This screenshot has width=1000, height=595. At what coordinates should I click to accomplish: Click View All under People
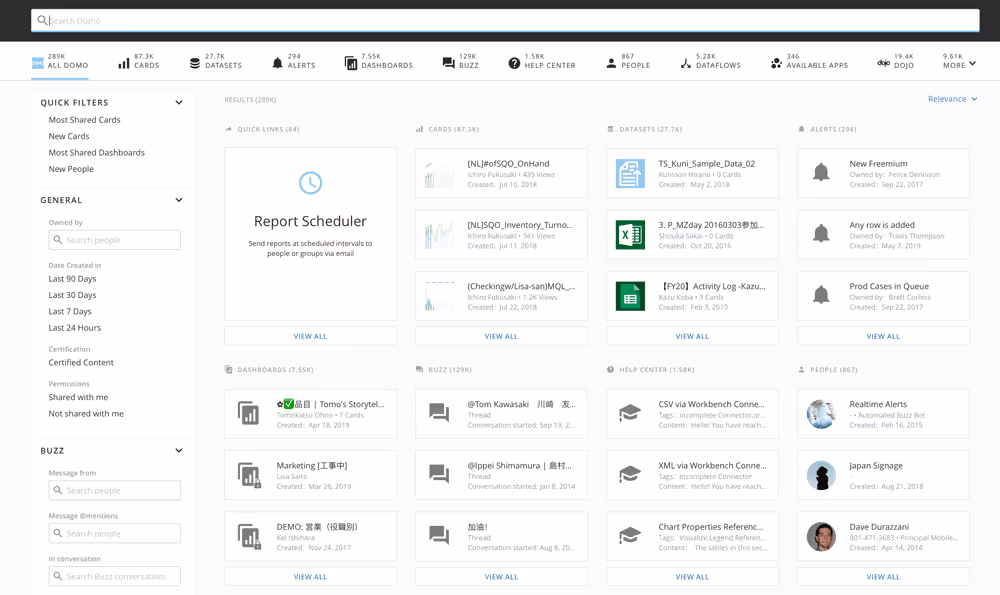coord(883,577)
